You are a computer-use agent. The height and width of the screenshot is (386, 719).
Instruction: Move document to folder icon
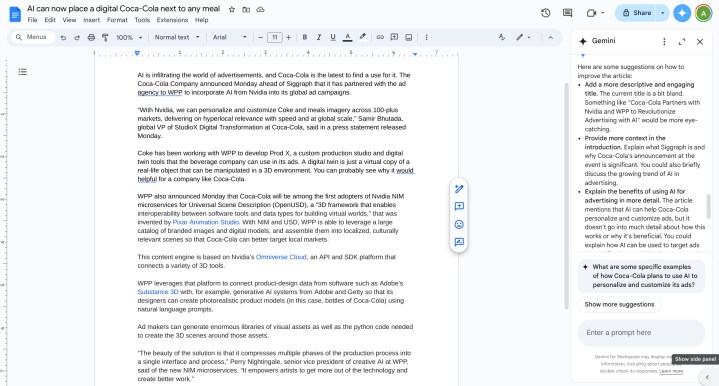click(246, 9)
